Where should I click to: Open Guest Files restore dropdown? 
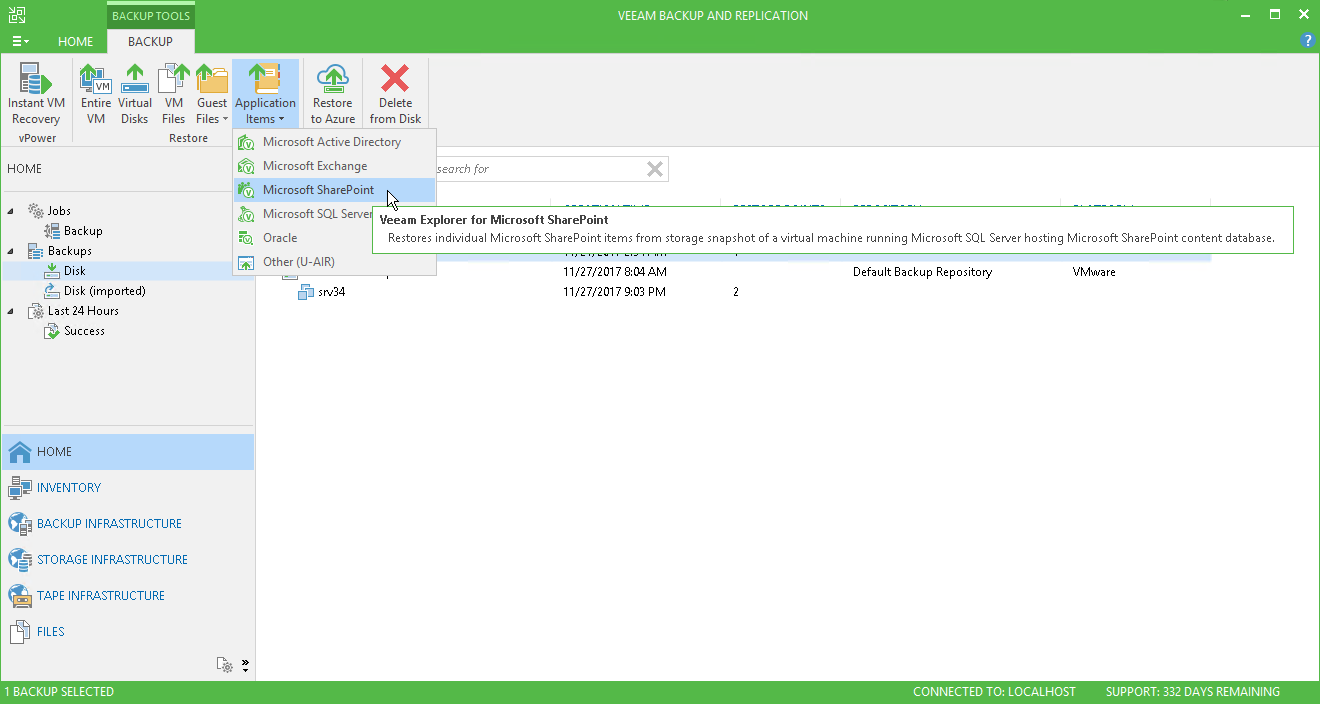(x=212, y=94)
